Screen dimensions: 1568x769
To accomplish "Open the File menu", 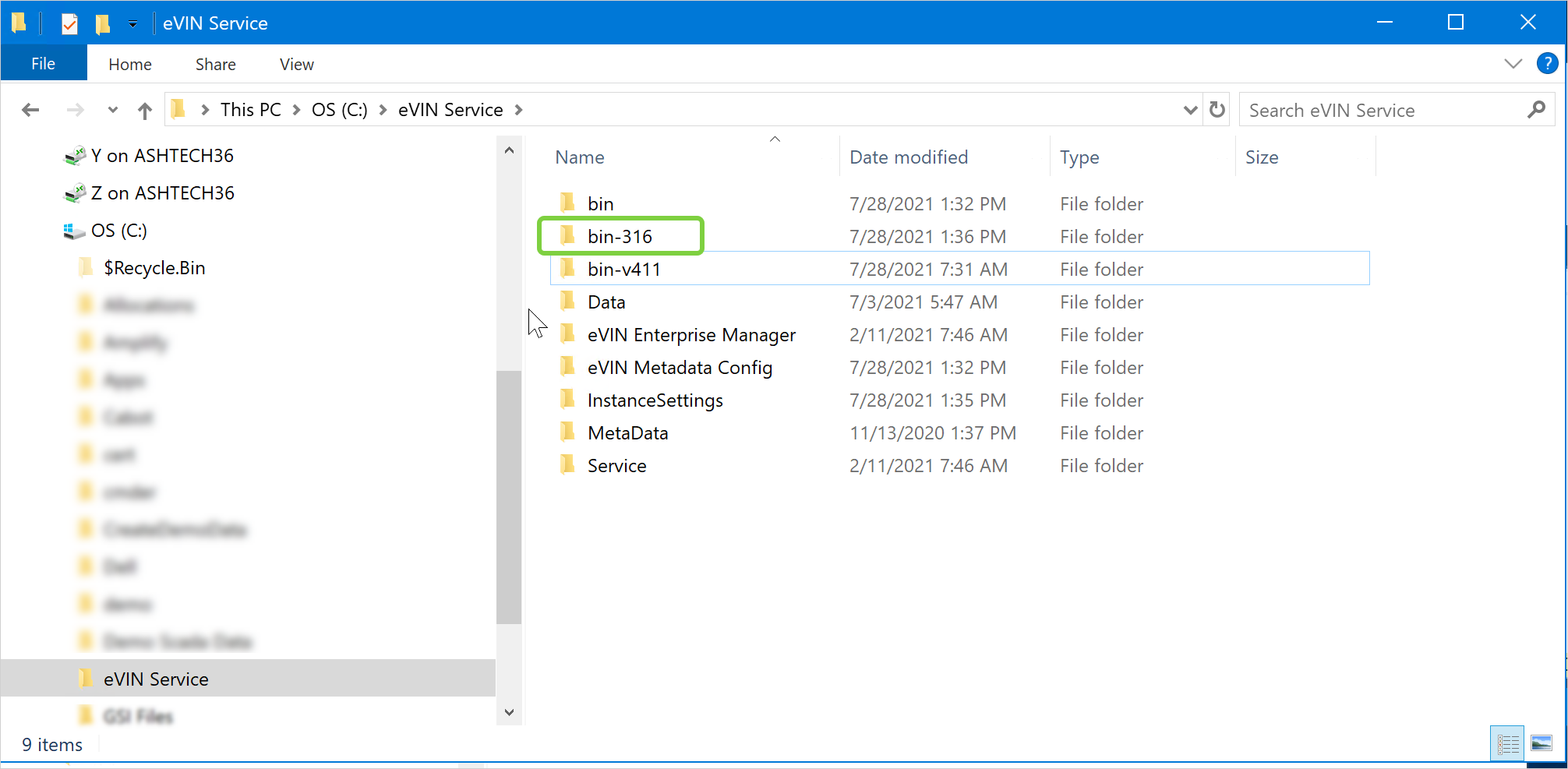I will click(44, 64).
